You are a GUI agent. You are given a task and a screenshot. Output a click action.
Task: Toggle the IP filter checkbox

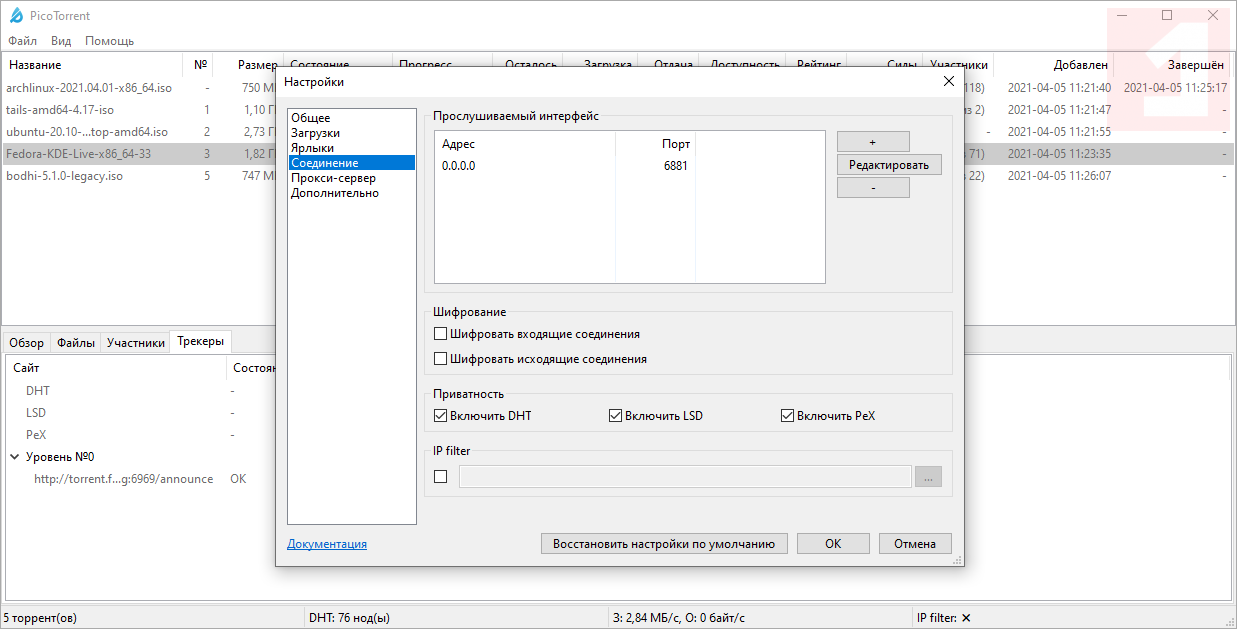click(441, 477)
